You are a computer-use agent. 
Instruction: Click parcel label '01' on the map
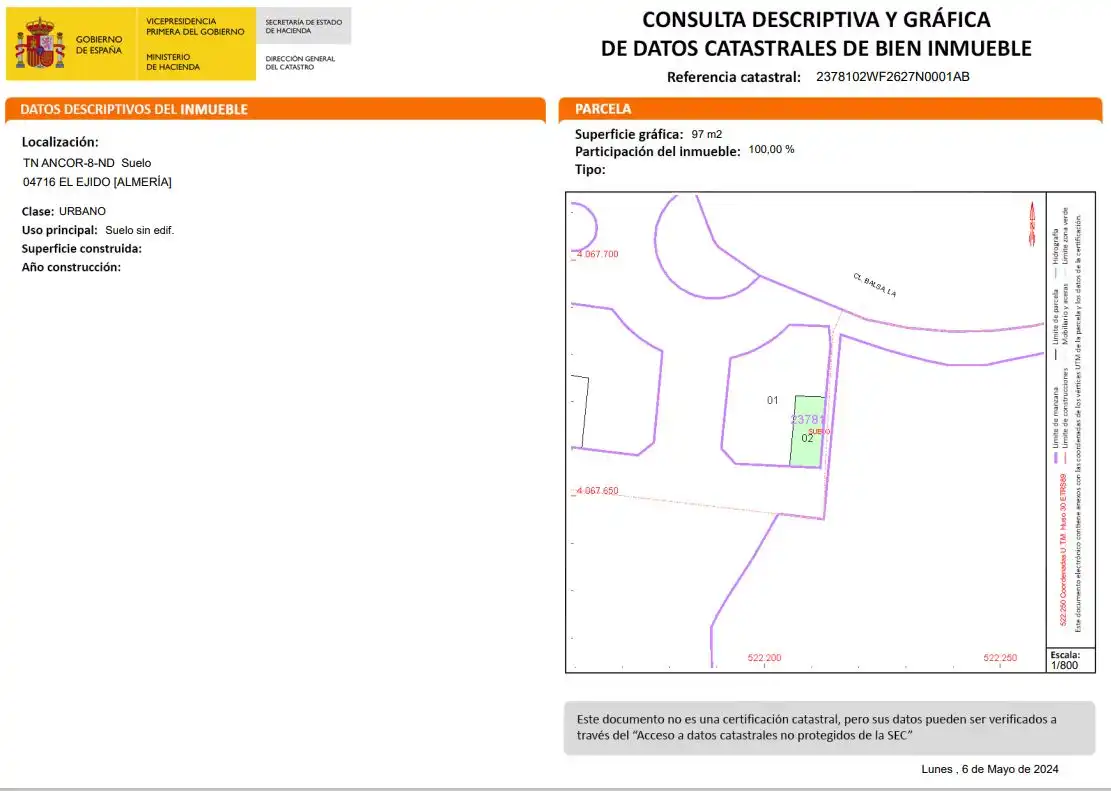pos(772,400)
